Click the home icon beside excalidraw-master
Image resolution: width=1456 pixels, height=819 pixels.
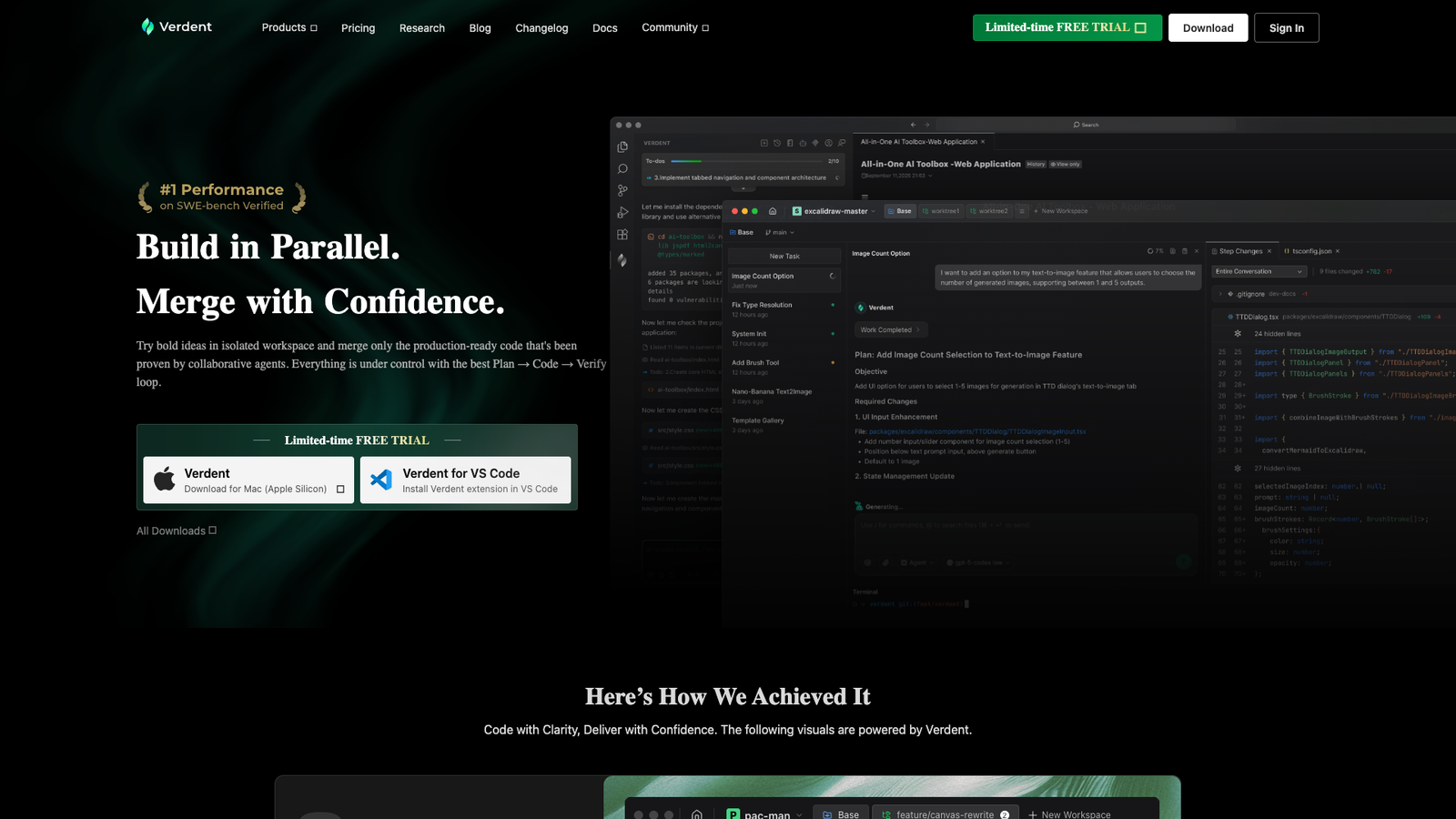773,211
